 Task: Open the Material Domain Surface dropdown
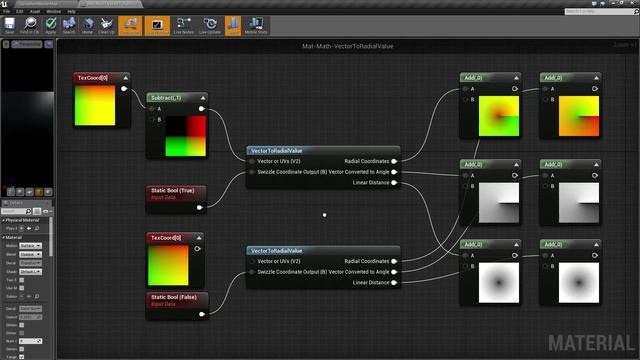31,246
